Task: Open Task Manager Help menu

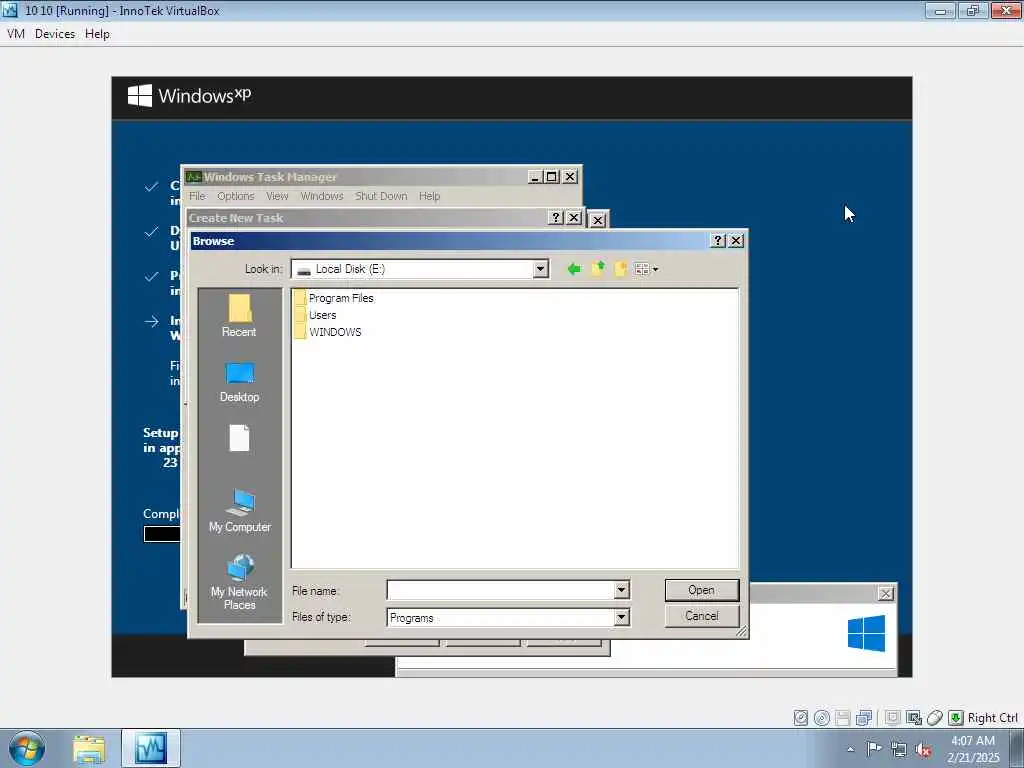Action: pyautogui.click(x=430, y=196)
